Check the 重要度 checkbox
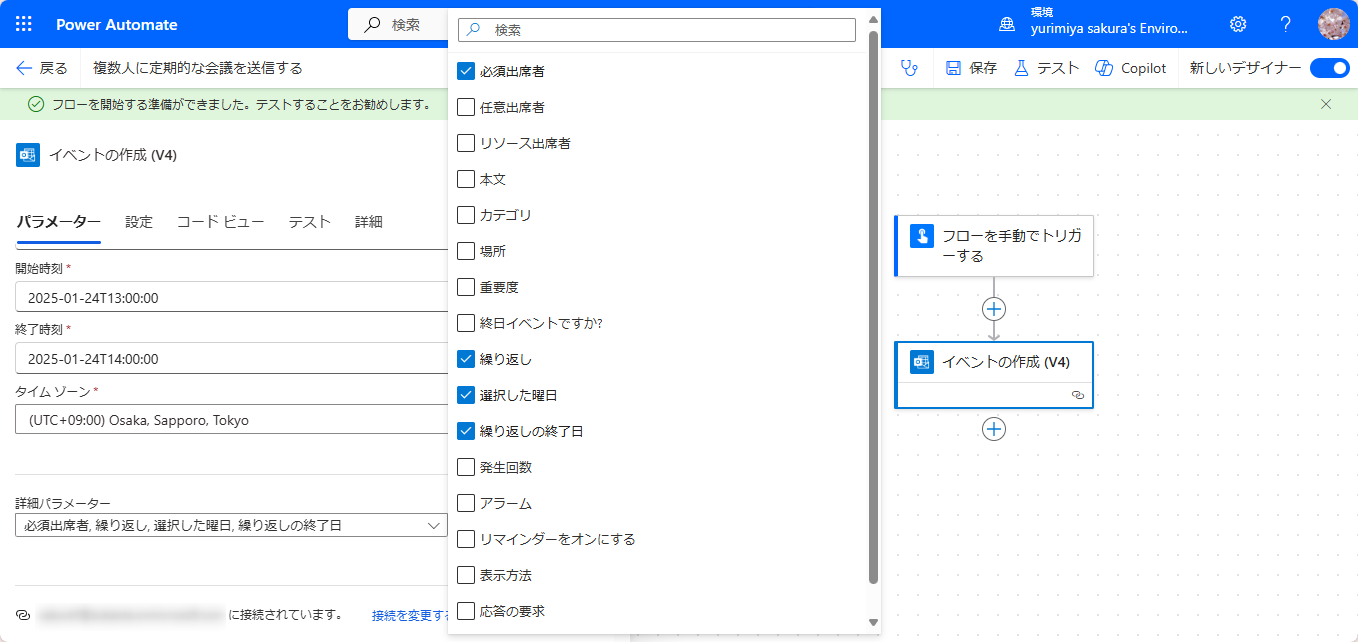Image resolution: width=1358 pixels, height=642 pixels. 466,287
